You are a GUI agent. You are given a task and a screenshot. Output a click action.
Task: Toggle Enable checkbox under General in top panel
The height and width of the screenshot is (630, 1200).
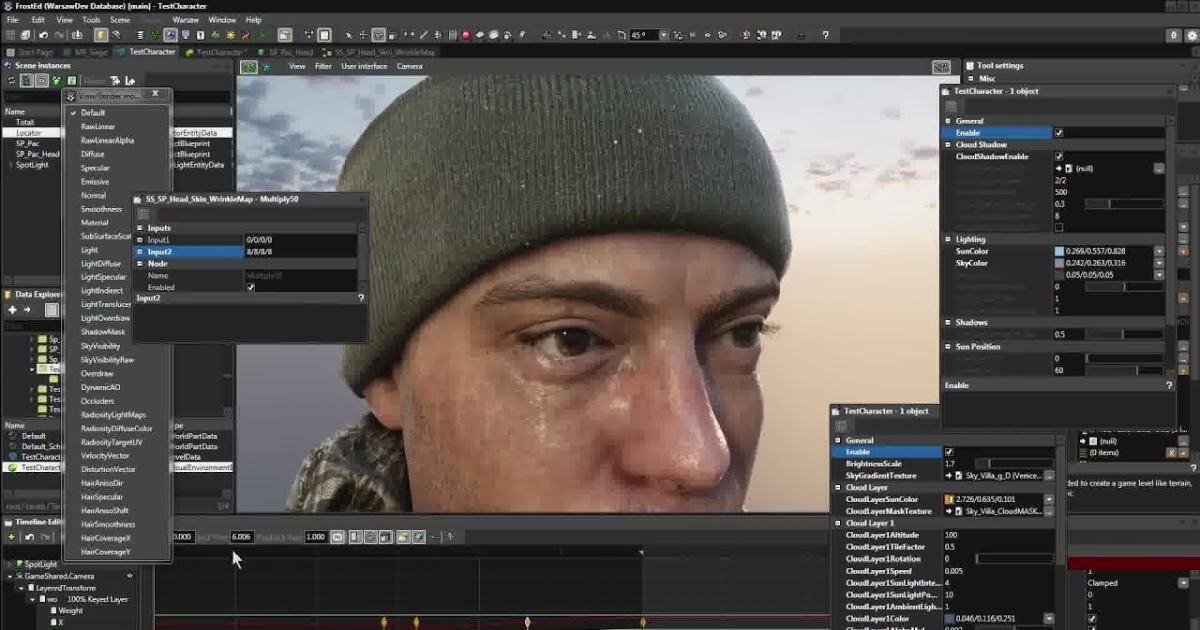1059,133
